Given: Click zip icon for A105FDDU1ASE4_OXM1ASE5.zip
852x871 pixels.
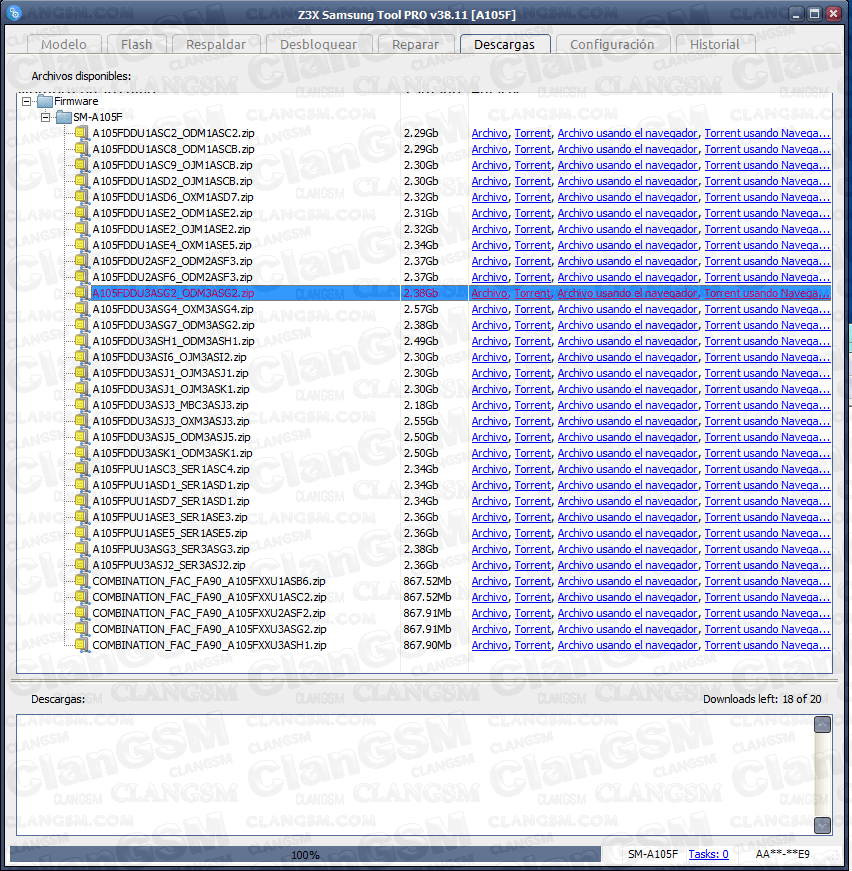Looking at the screenshot, I should pos(82,245).
